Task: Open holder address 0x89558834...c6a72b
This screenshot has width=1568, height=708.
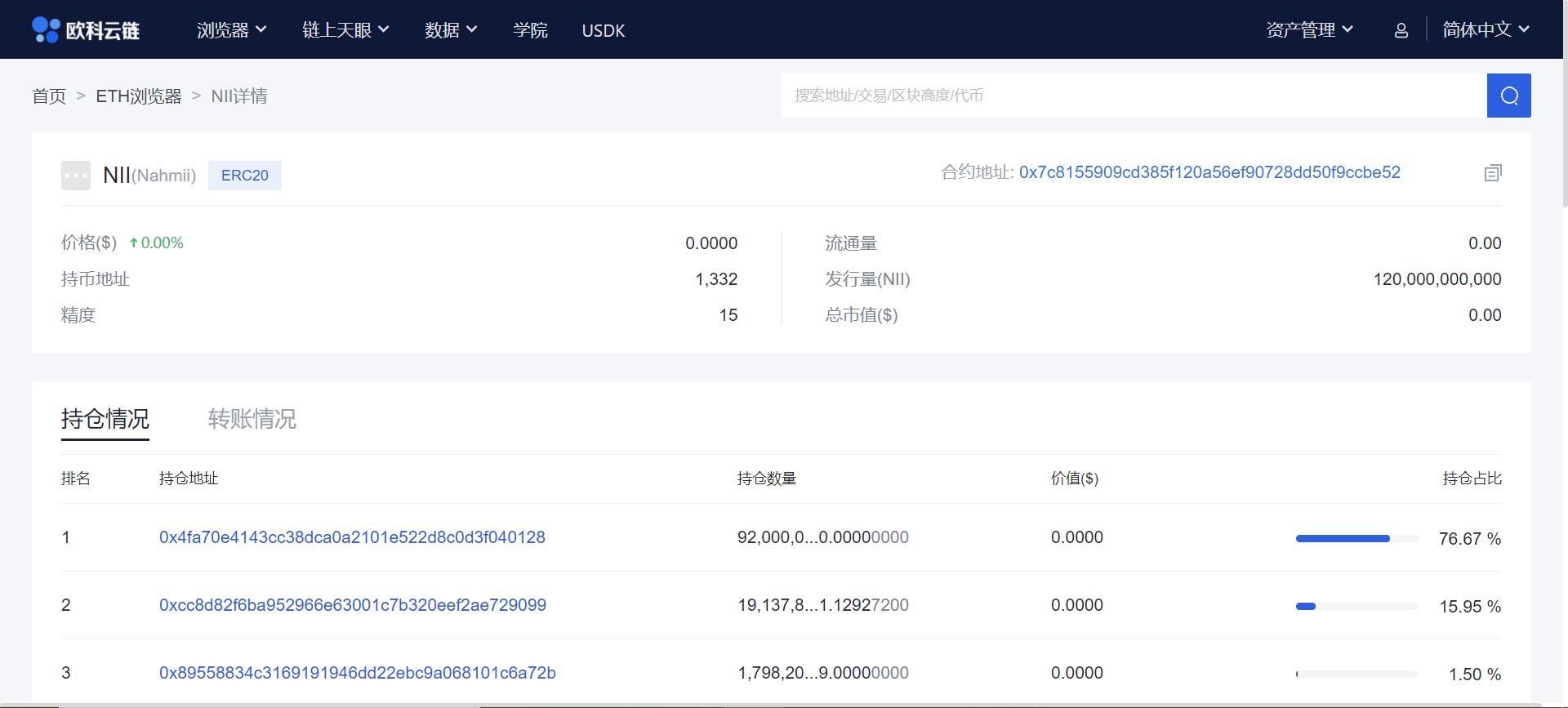Action: pos(358,673)
